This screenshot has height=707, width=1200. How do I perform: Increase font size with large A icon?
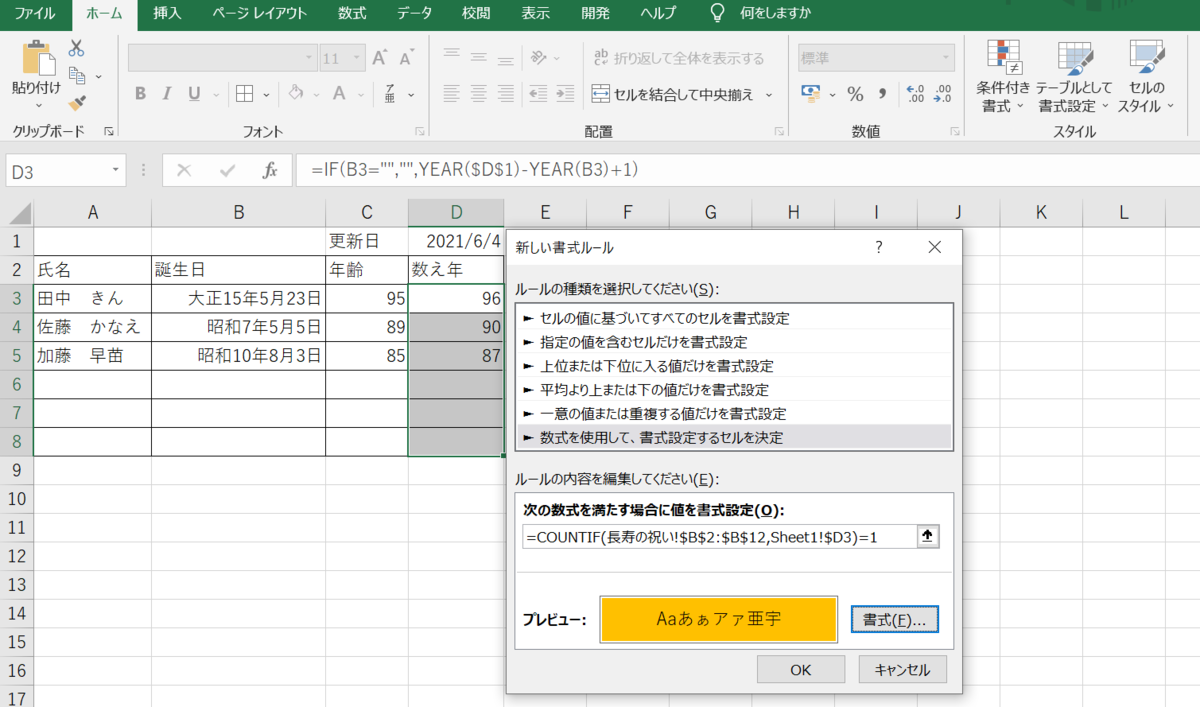coord(380,58)
